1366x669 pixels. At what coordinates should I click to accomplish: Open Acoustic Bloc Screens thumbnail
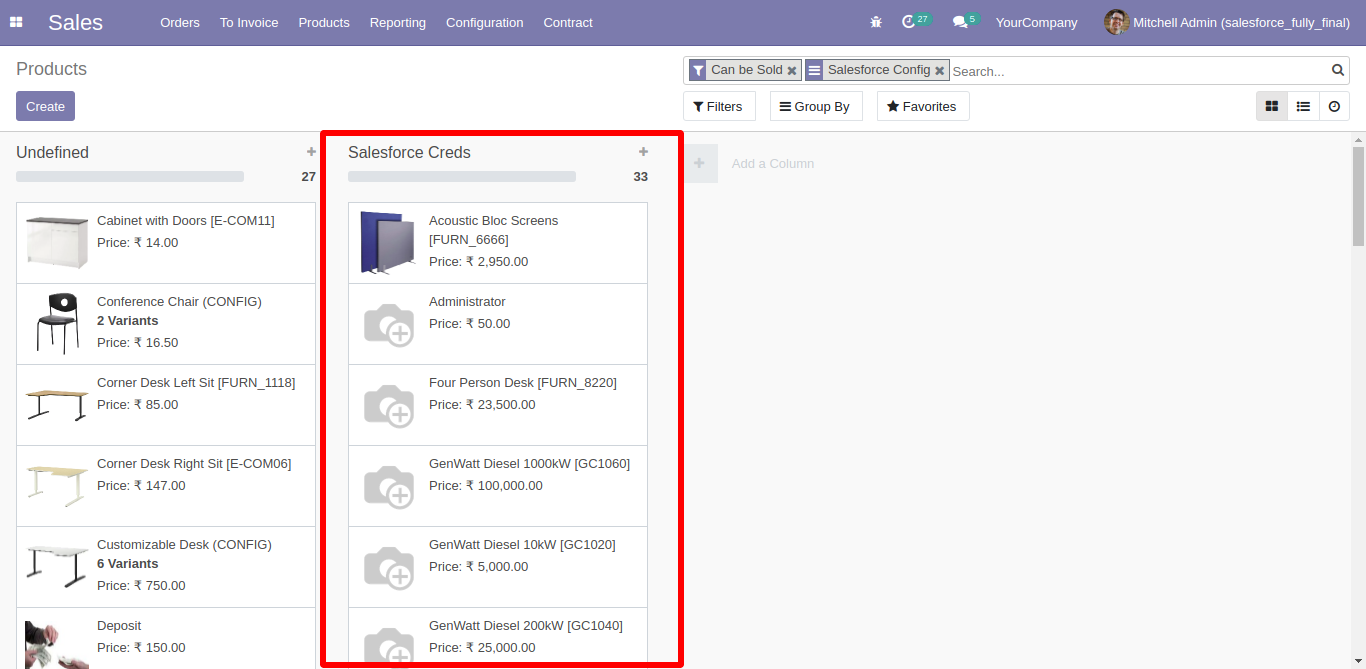(388, 243)
